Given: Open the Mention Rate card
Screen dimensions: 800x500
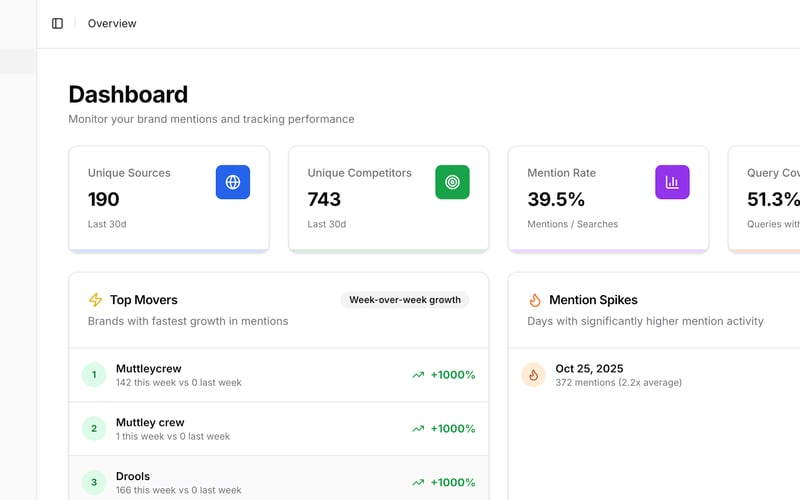Looking at the screenshot, I should (608, 199).
